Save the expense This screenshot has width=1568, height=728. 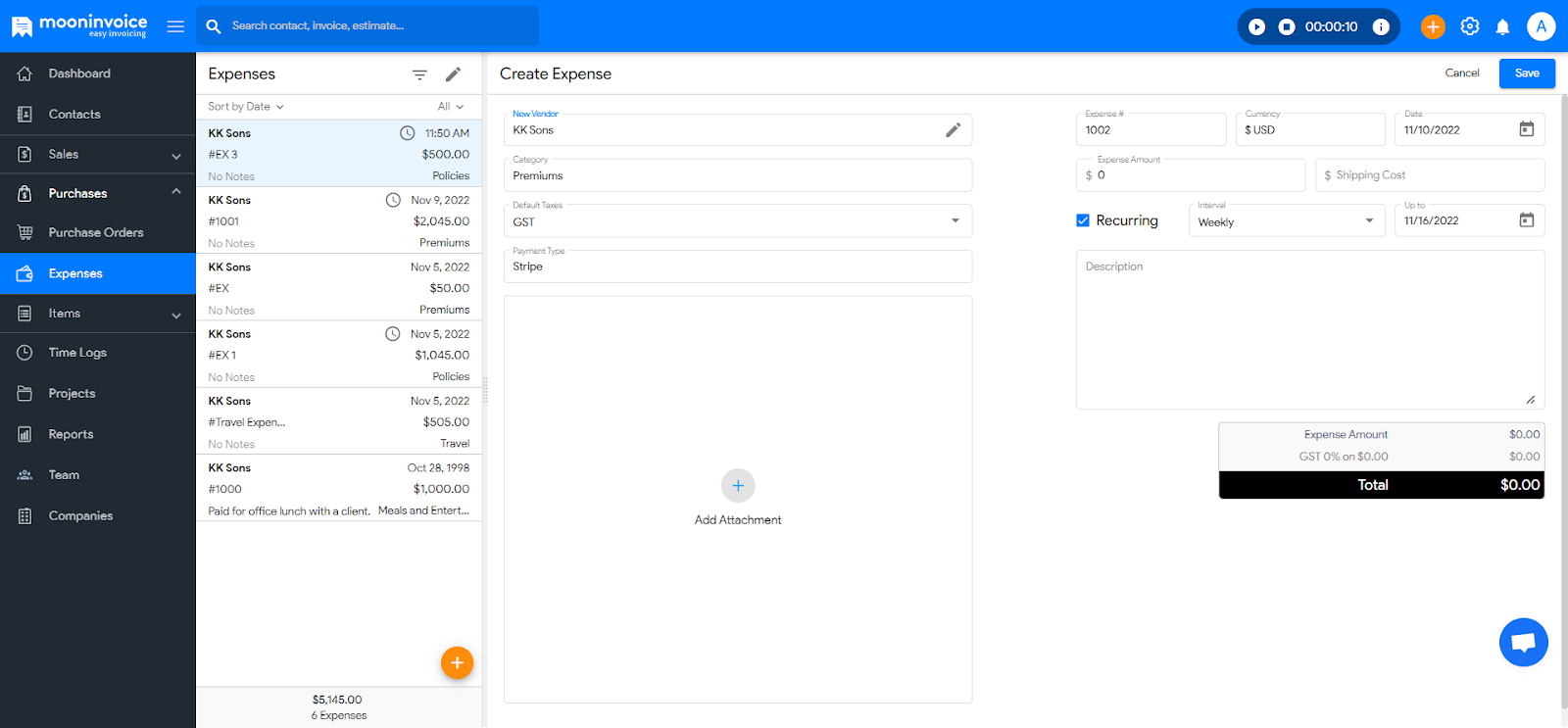(x=1527, y=73)
